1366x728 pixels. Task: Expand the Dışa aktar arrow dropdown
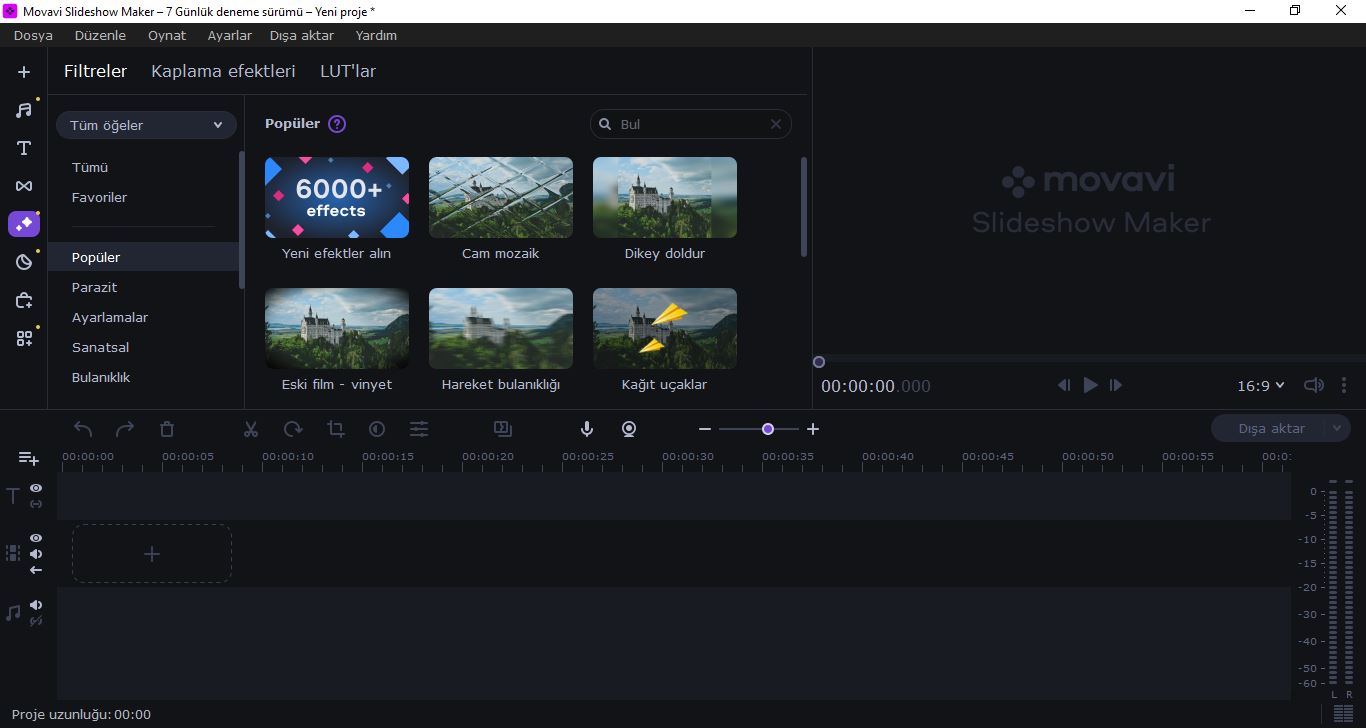(x=1337, y=428)
